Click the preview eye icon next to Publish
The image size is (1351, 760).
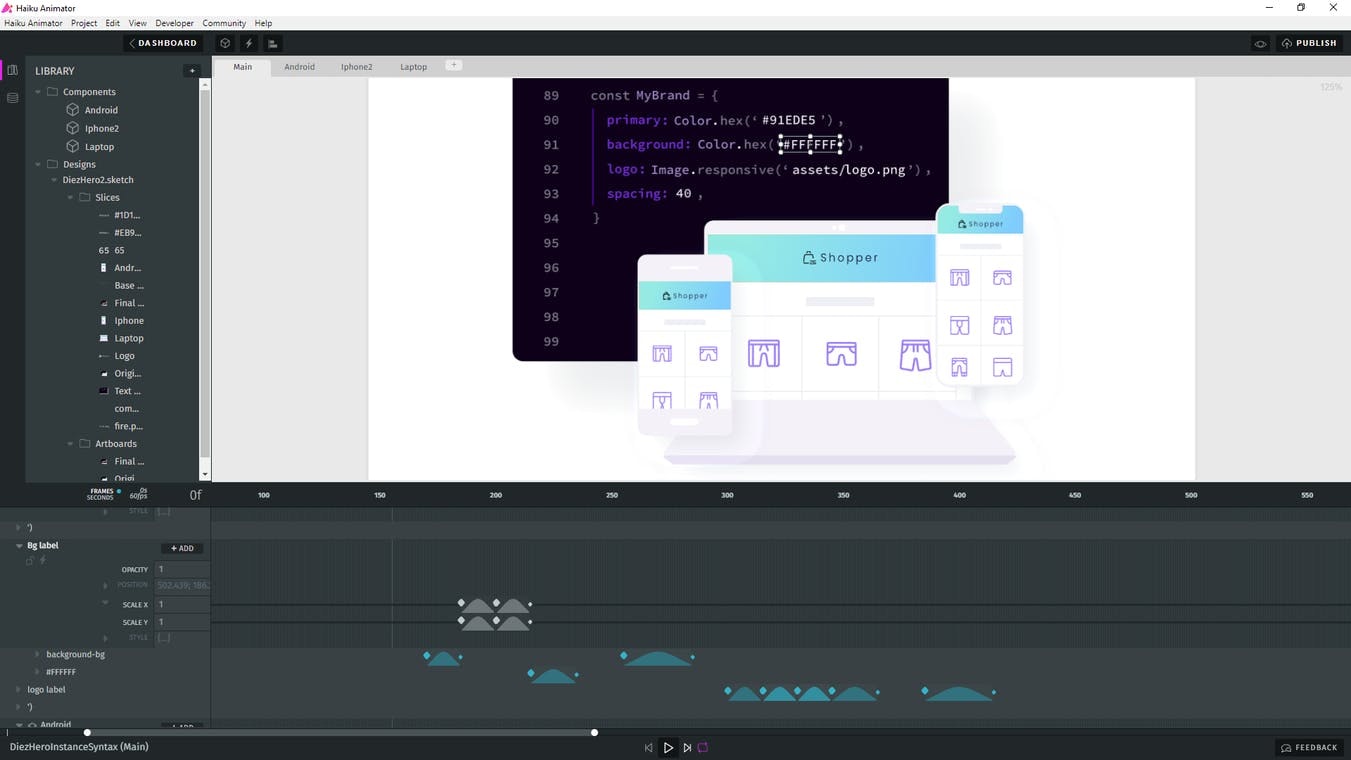click(1260, 43)
